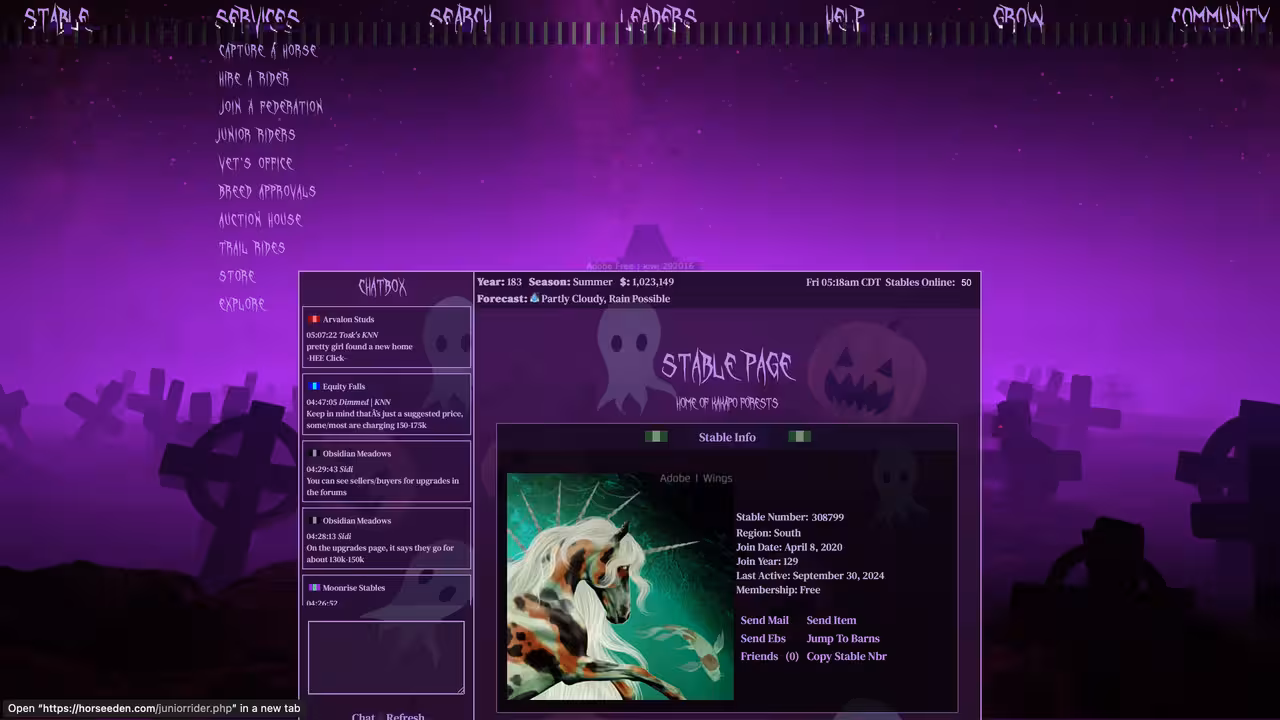Screen dimensions: 1280x720
Task: Open the Grow menu
Action: click(1018, 19)
